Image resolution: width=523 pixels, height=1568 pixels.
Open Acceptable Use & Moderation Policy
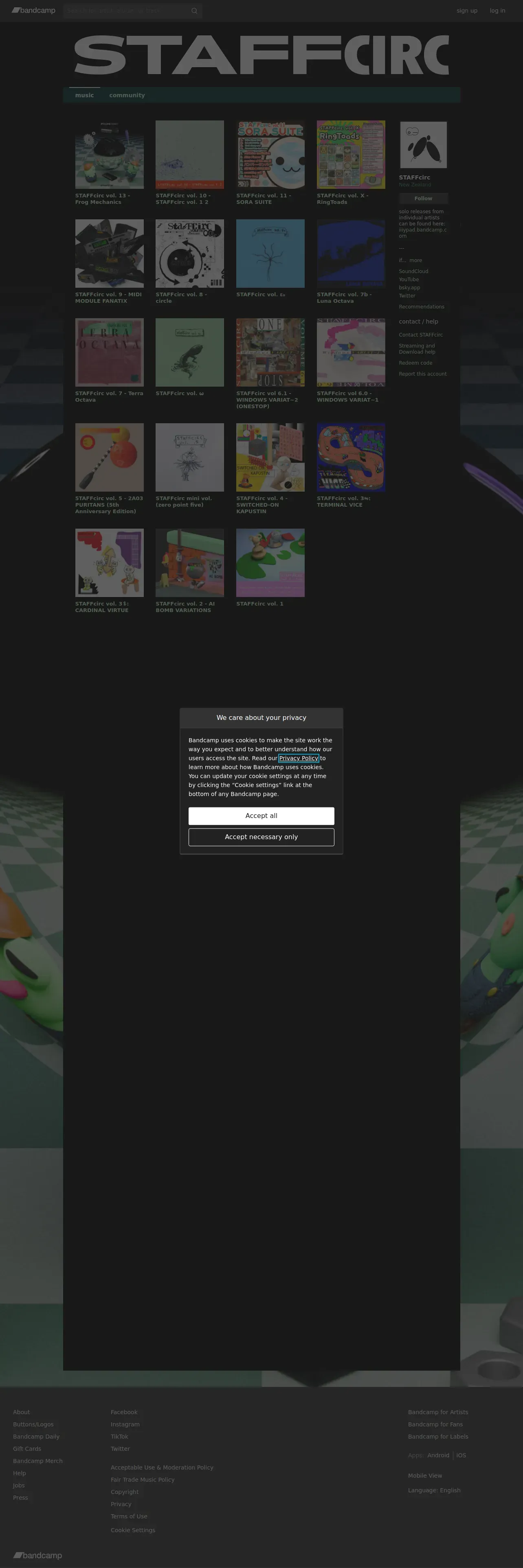click(162, 1467)
